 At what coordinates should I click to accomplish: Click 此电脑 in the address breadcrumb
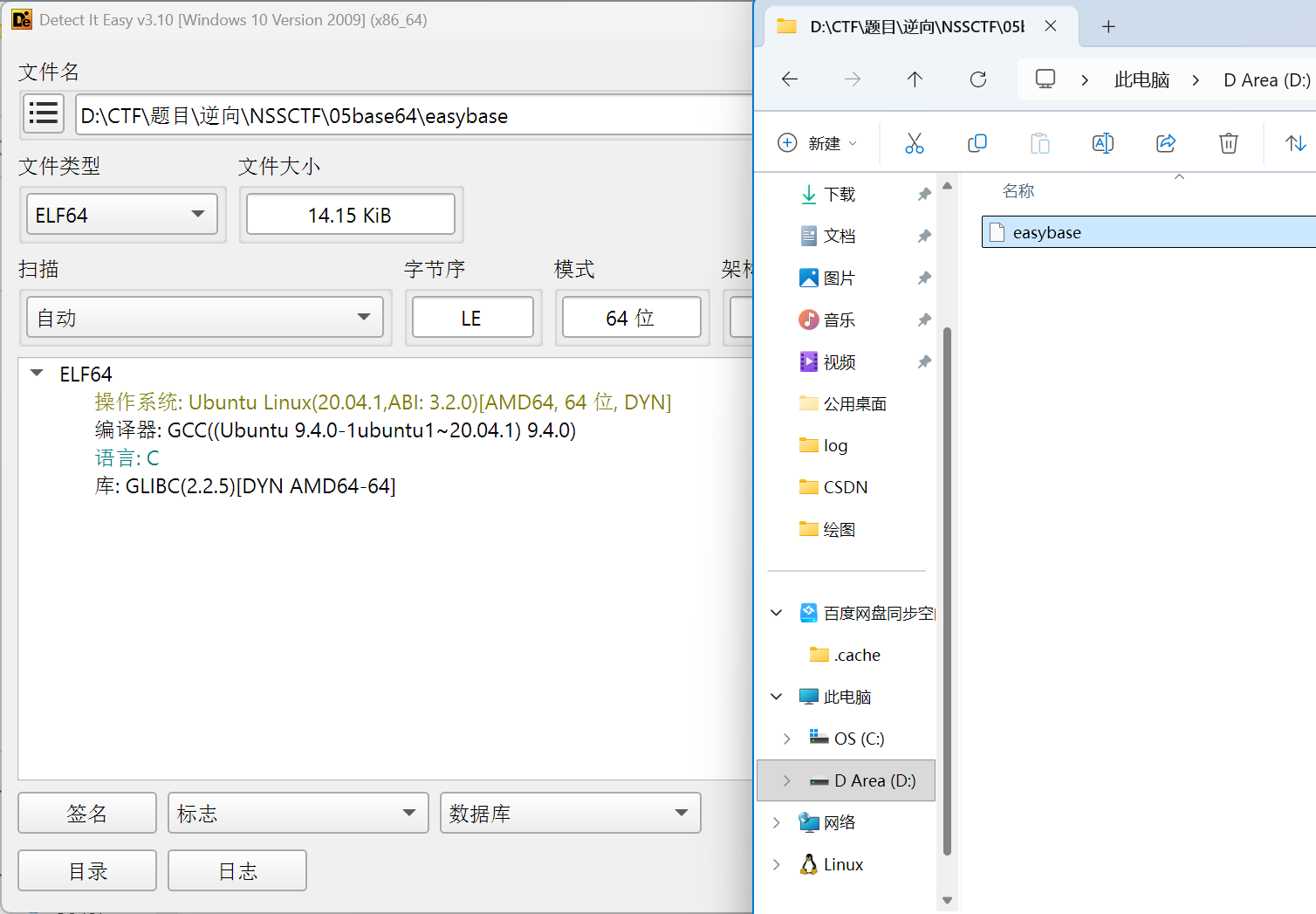pos(1141,79)
